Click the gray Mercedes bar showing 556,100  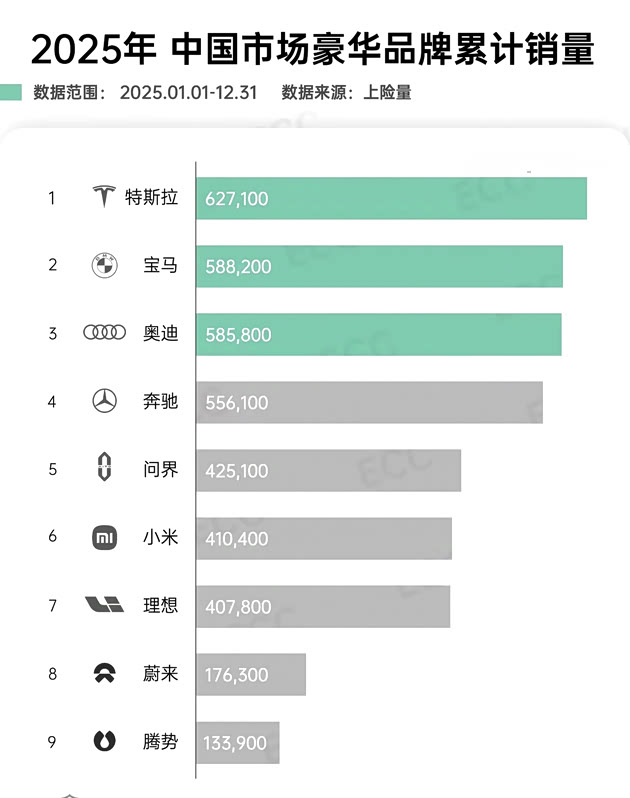369,402
